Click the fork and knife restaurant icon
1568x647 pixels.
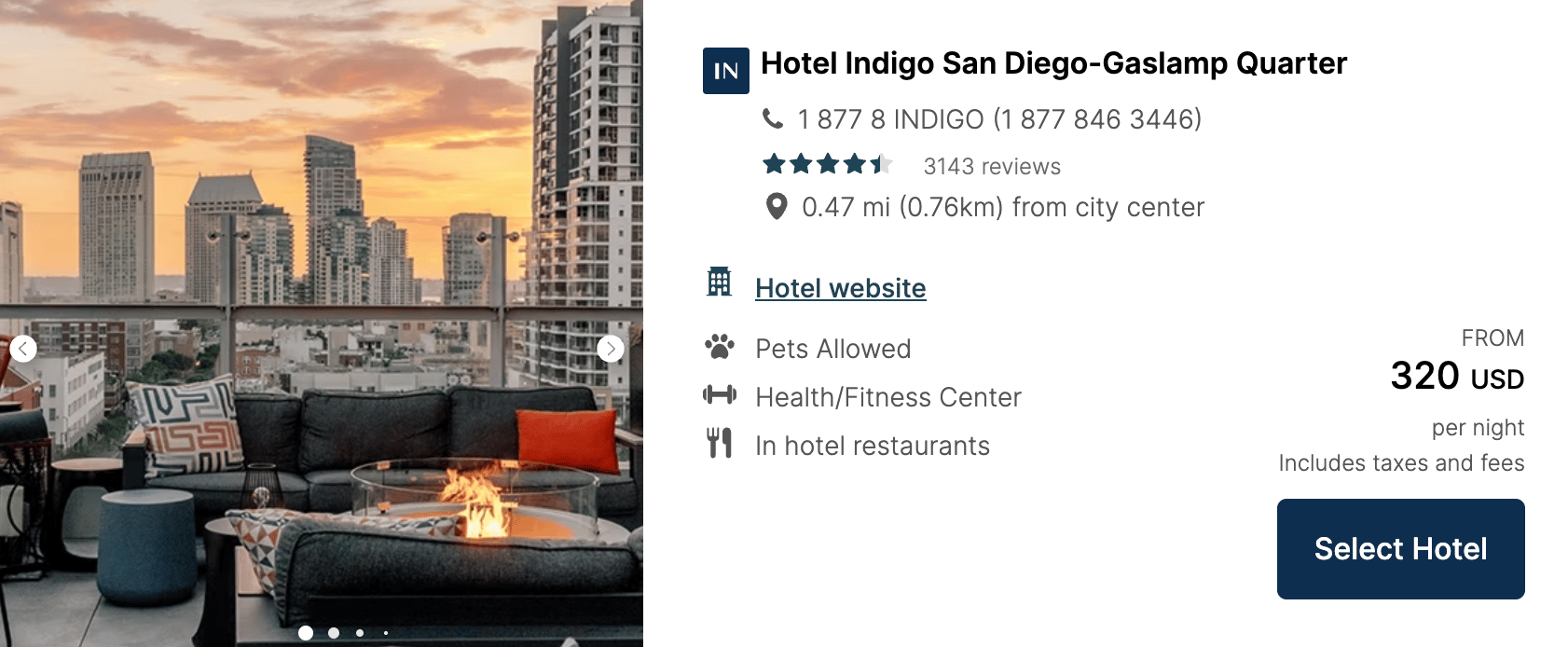point(719,443)
